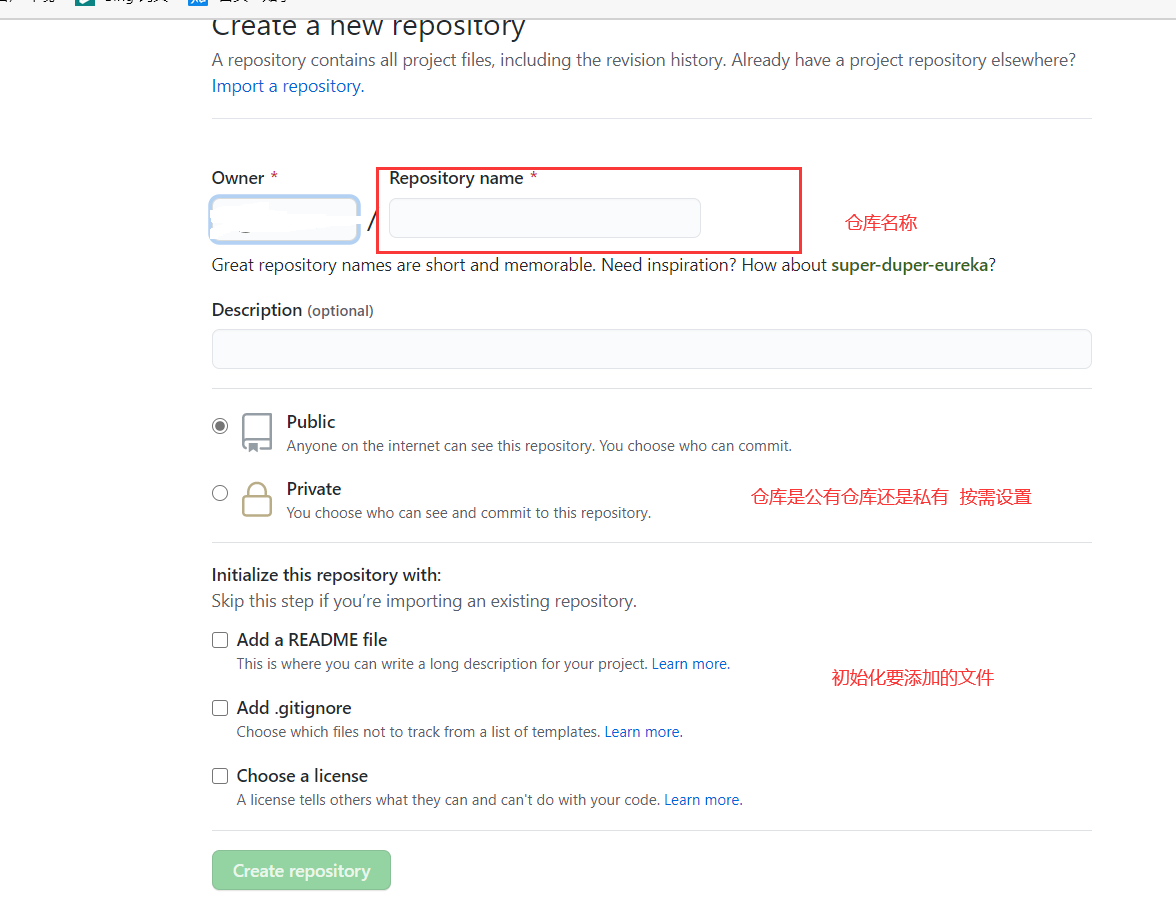Click the Create repository button
Image resolution: width=1176 pixels, height=904 pixels.
tap(302, 870)
